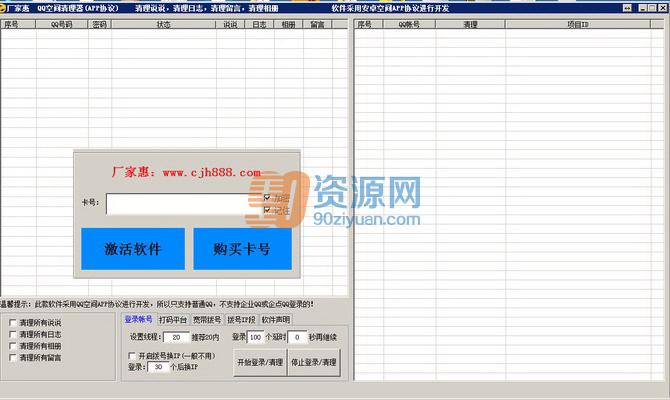Click the title bar icon left of minimize
Screen dimensions: 670x400
pyautogui.click(x=627, y=8)
